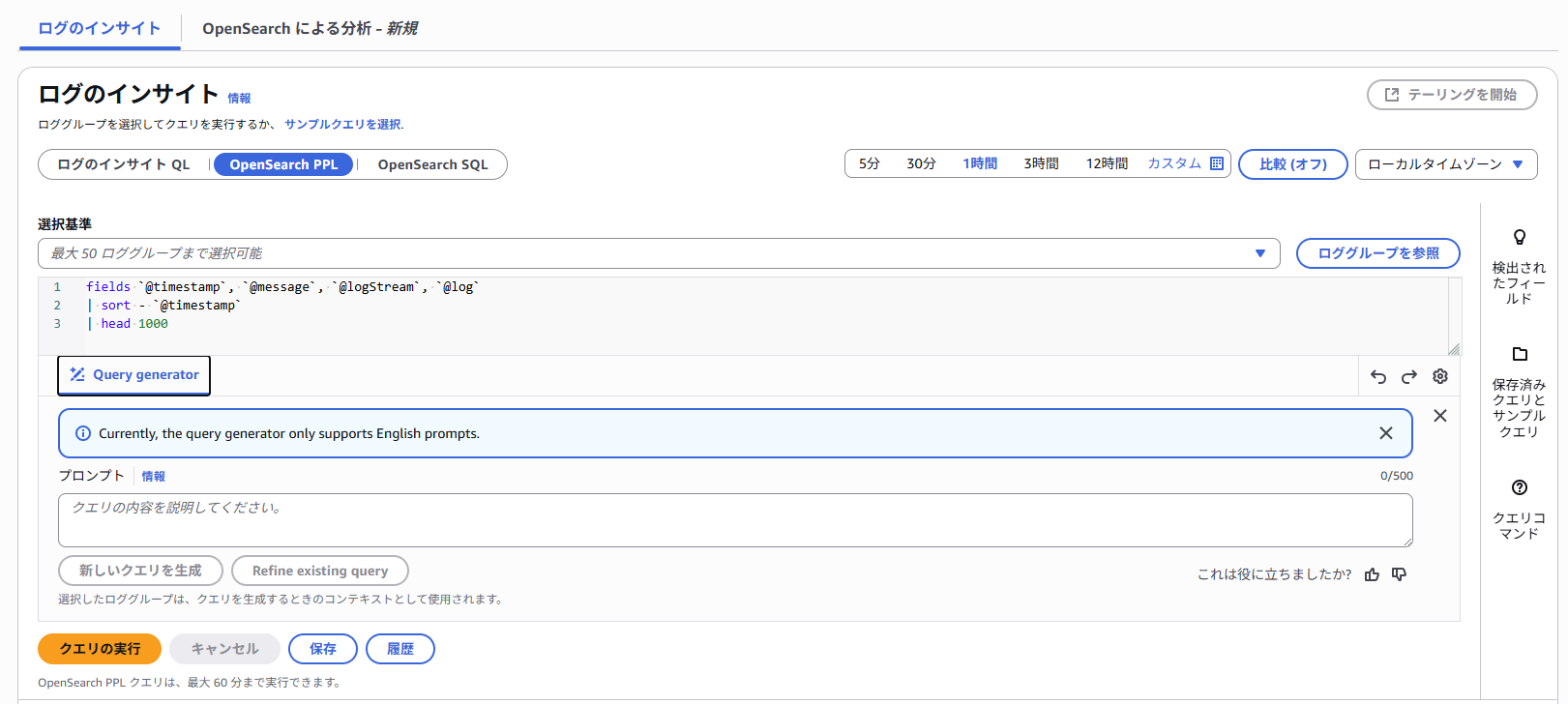Set time range to 5分

(x=870, y=163)
